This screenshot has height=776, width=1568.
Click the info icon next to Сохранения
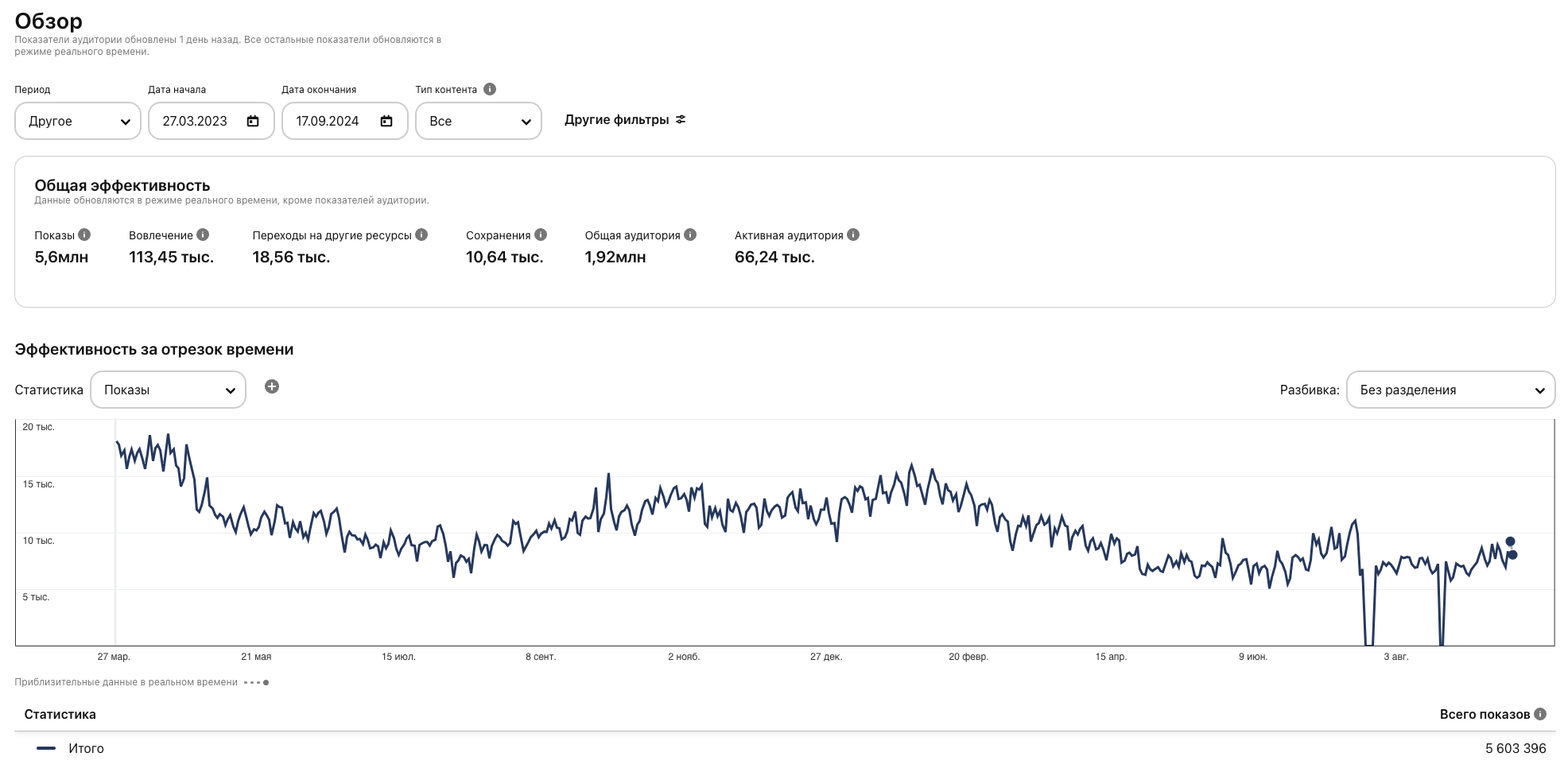click(541, 235)
